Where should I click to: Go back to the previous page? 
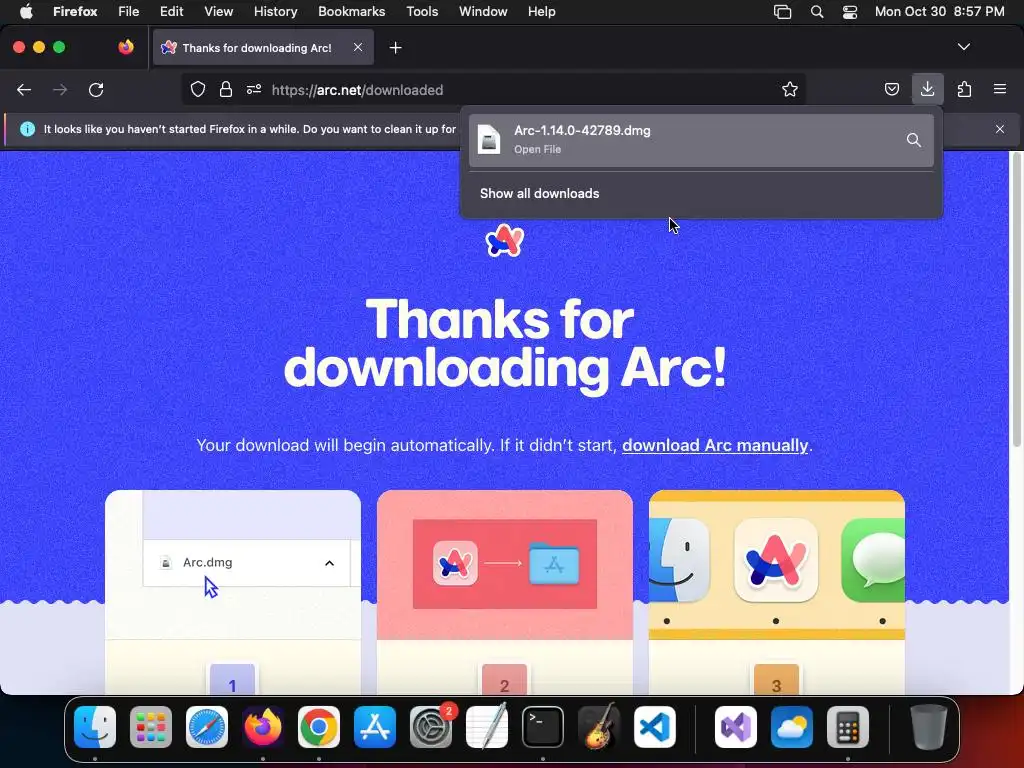click(24, 89)
